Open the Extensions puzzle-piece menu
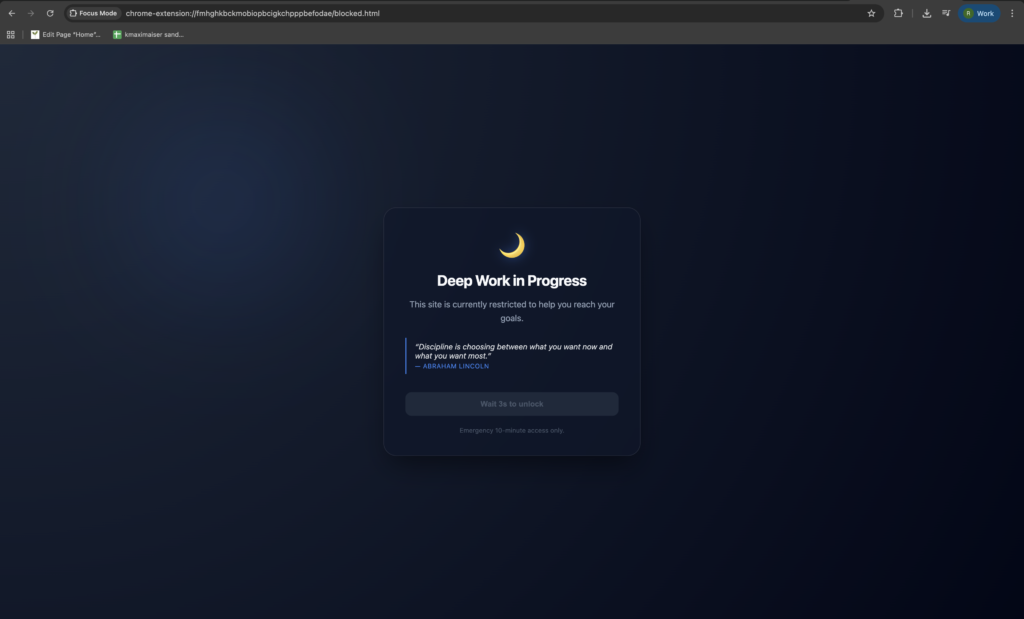This screenshot has height=619, width=1024. 898,13
